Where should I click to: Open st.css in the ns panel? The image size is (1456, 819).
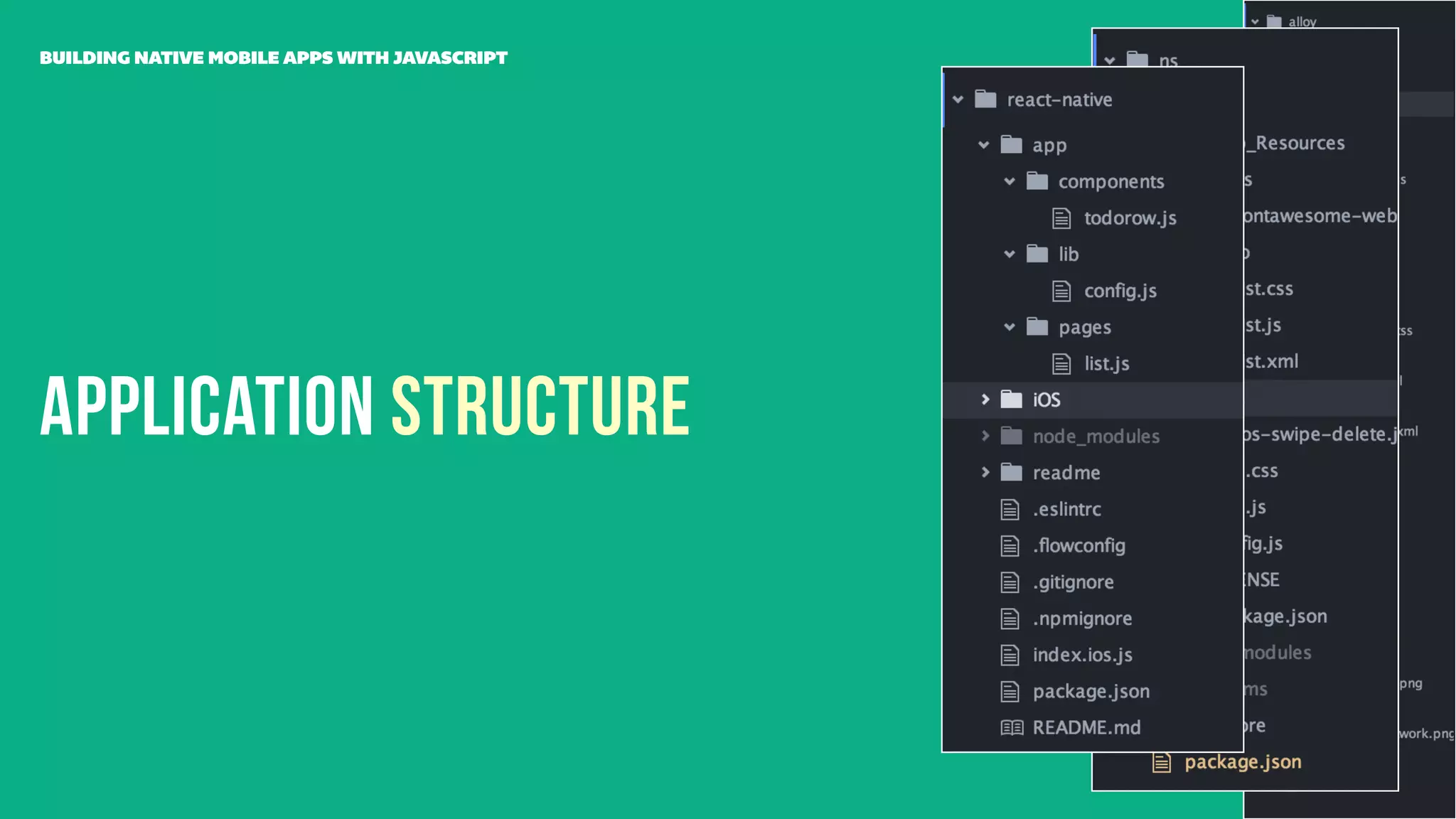coord(1269,289)
